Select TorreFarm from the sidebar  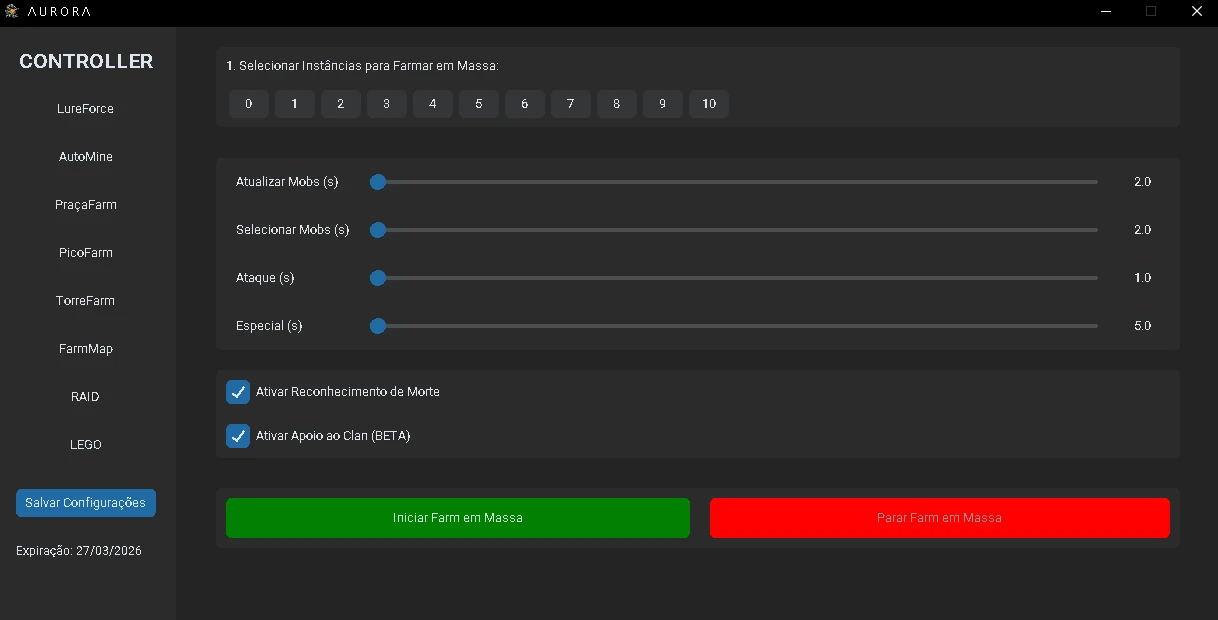click(85, 301)
